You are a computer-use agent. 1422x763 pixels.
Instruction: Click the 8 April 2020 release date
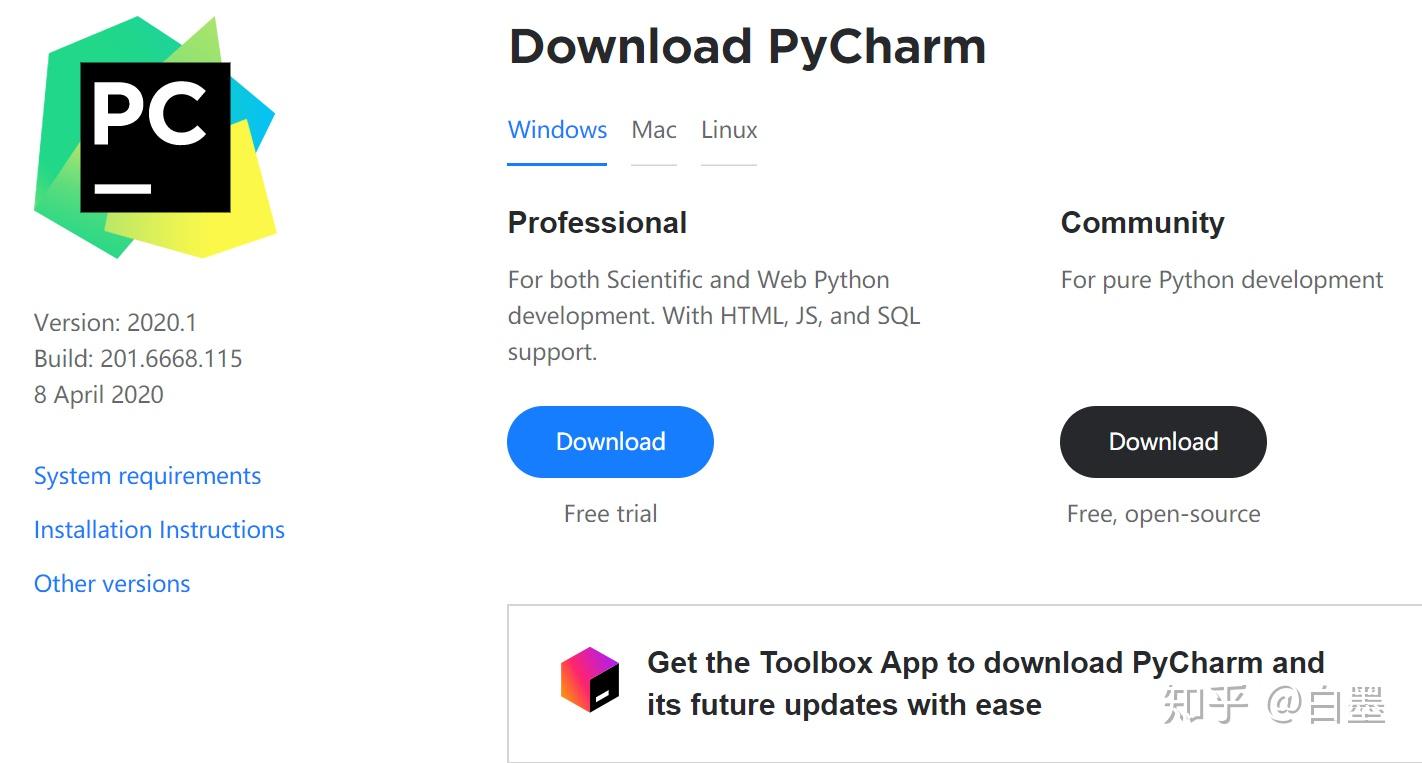click(98, 394)
